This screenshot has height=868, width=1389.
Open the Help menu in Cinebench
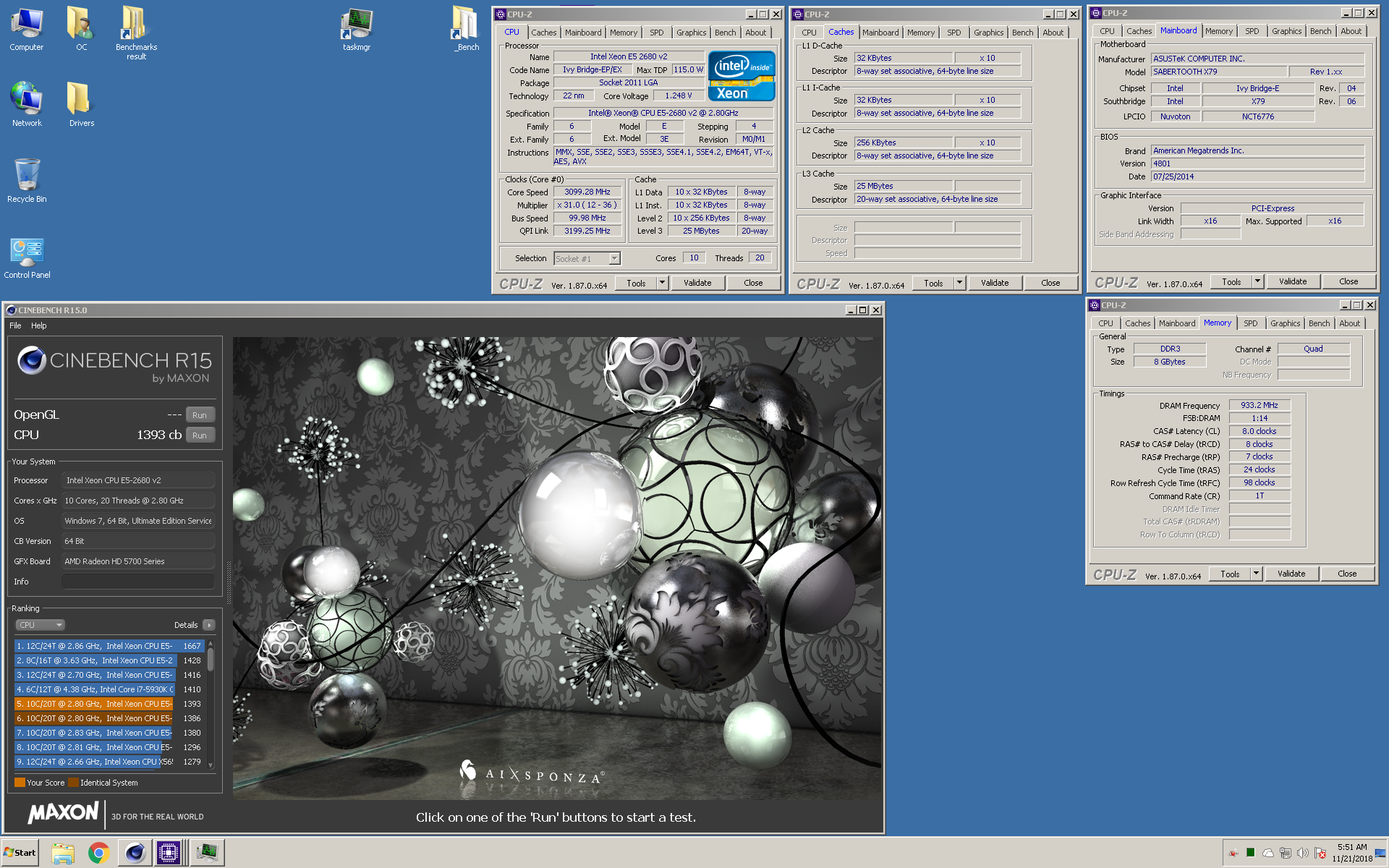[x=38, y=325]
